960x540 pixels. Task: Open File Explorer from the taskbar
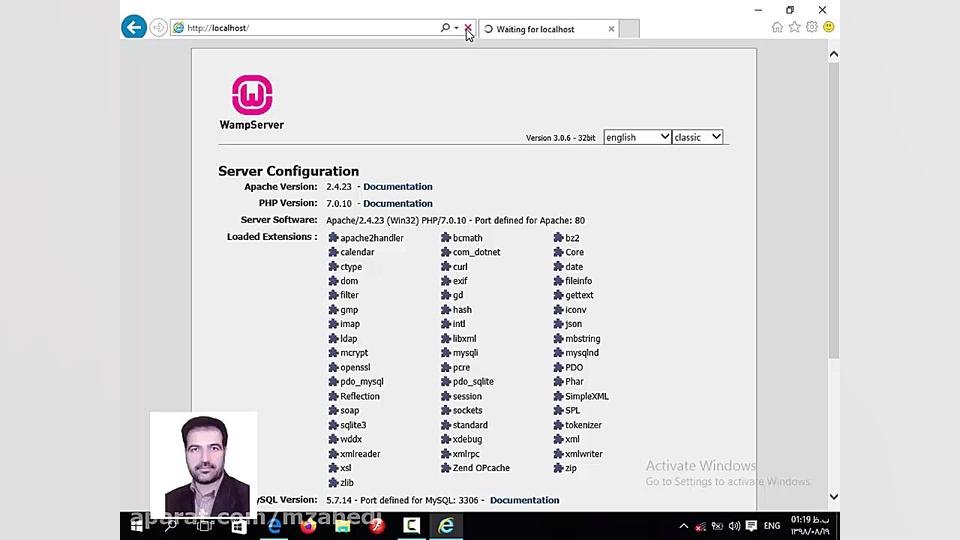tap(342, 526)
